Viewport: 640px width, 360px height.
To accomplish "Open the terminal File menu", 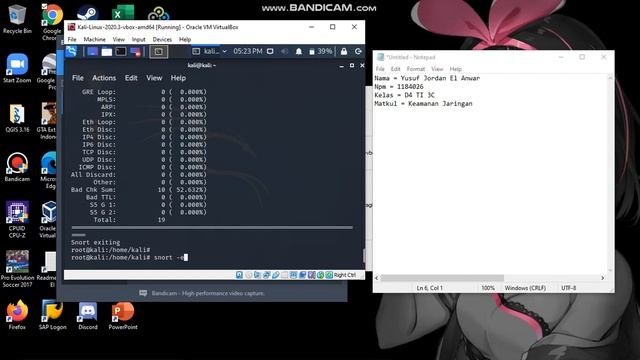I will coord(78,78).
